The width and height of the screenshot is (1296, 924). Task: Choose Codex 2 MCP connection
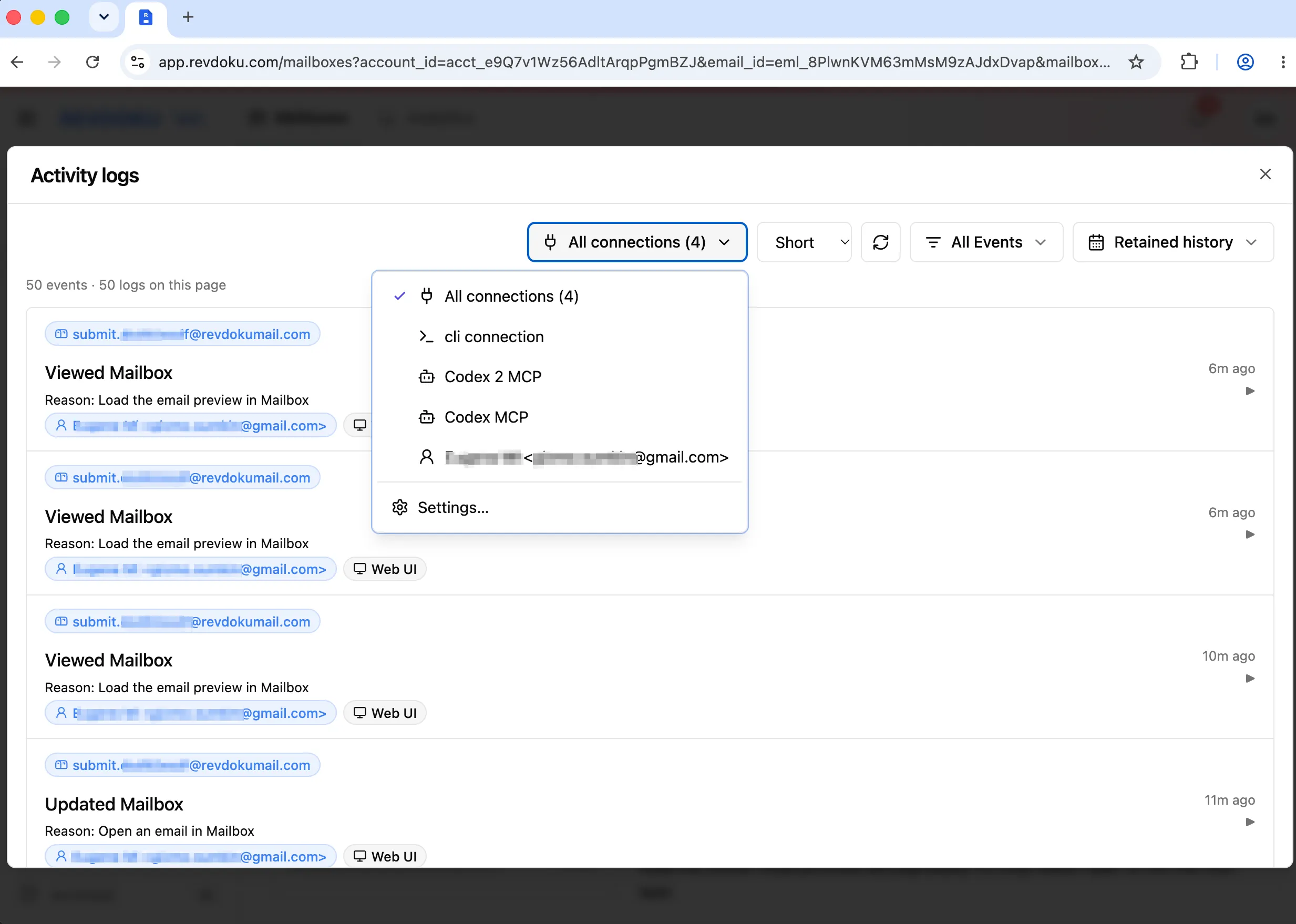(559, 377)
